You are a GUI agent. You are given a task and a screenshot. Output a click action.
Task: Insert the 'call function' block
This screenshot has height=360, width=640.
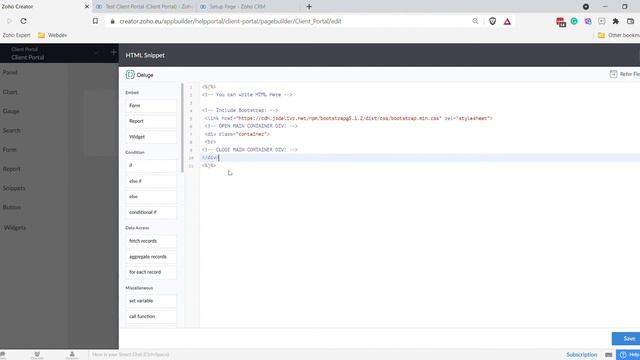[x=151, y=316]
